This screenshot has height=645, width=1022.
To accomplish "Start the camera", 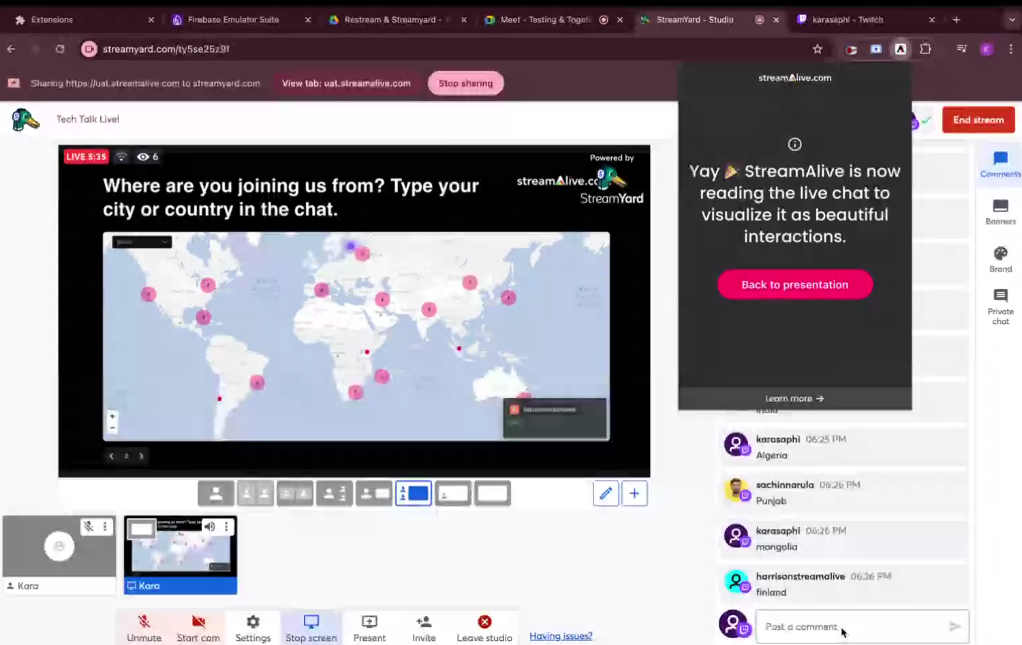I will pos(198,628).
